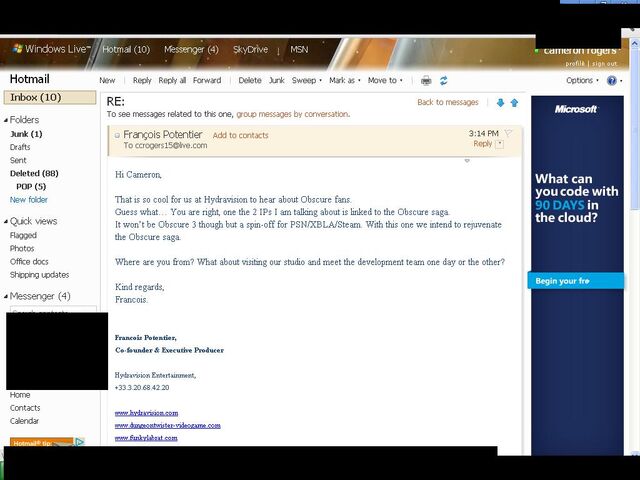
Task: Open the Junk (1) folder
Action: 26,134
